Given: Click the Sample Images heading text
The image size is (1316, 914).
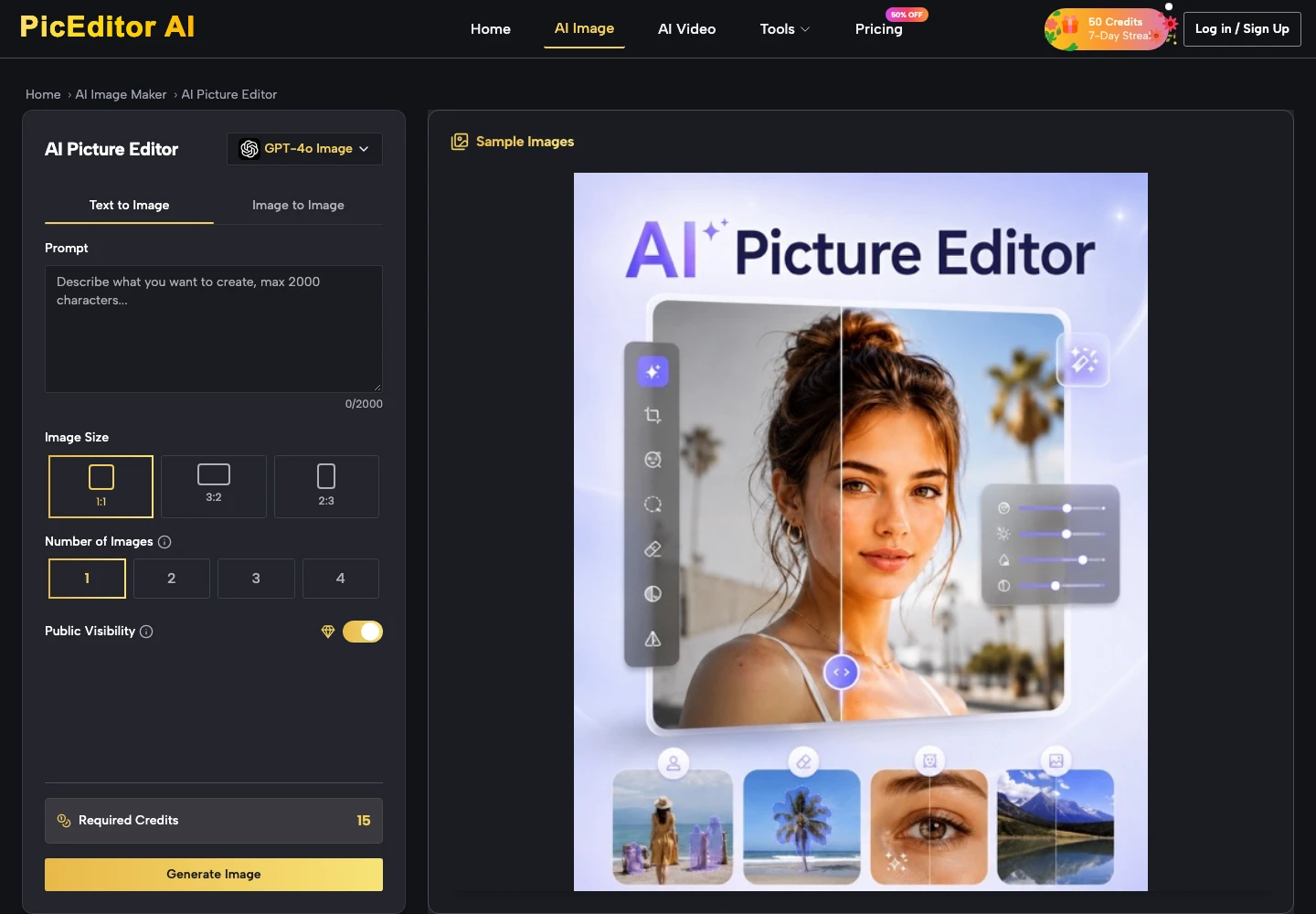Looking at the screenshot, I should point(525,142).
